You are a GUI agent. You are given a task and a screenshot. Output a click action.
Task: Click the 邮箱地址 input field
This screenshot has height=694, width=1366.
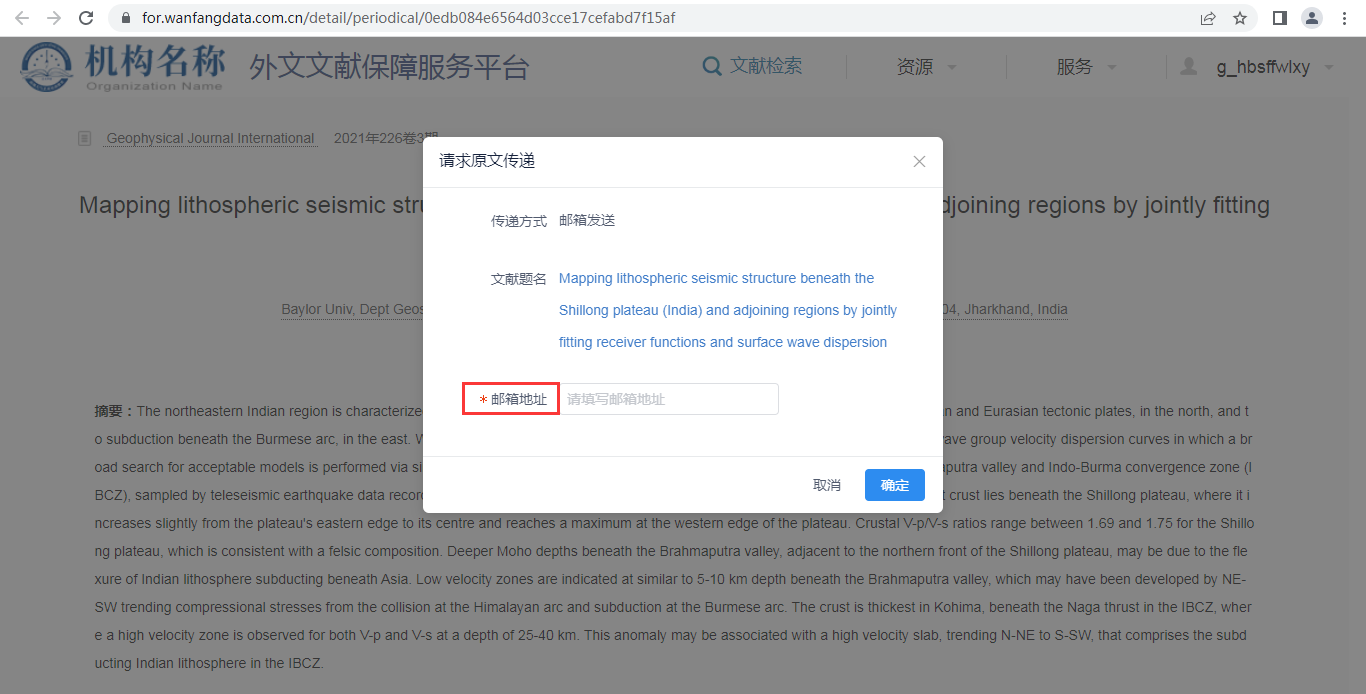tap(668, 399)
